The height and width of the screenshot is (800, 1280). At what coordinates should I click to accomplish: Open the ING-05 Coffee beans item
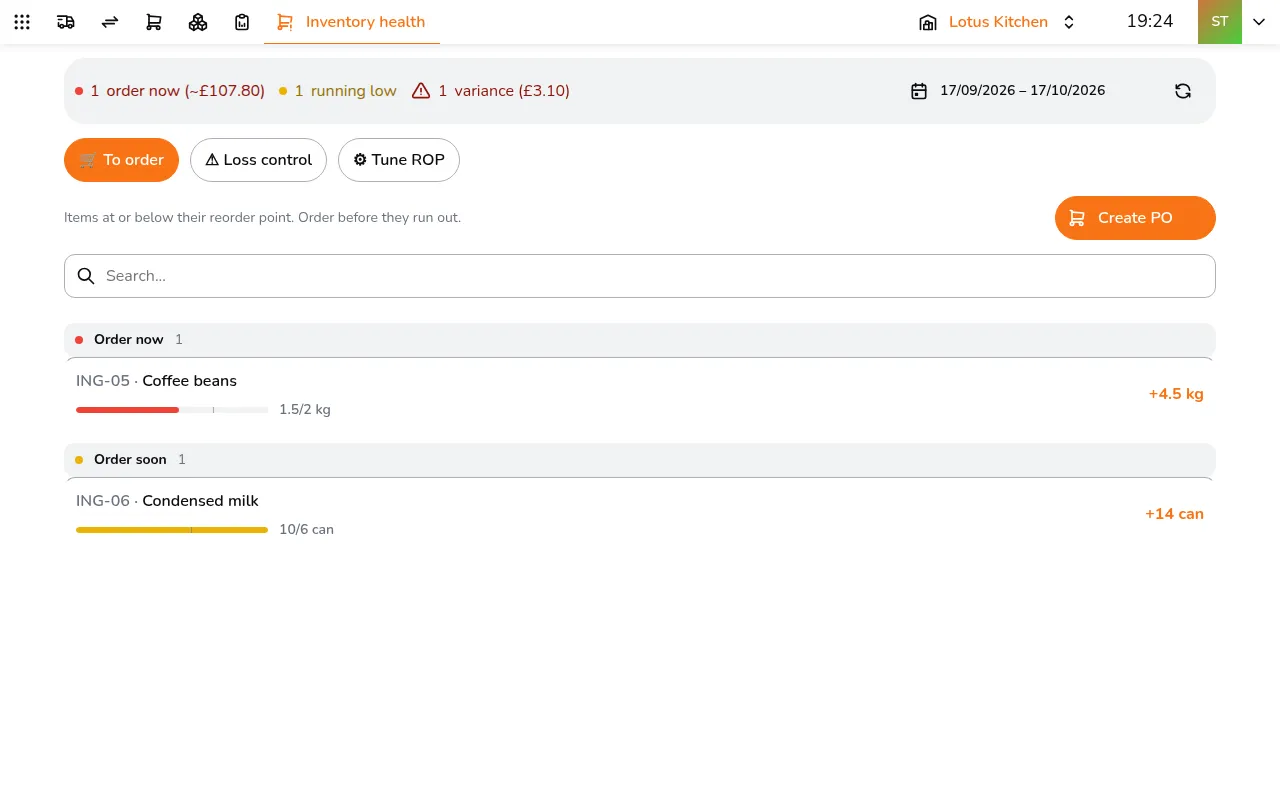coord(640,394)
